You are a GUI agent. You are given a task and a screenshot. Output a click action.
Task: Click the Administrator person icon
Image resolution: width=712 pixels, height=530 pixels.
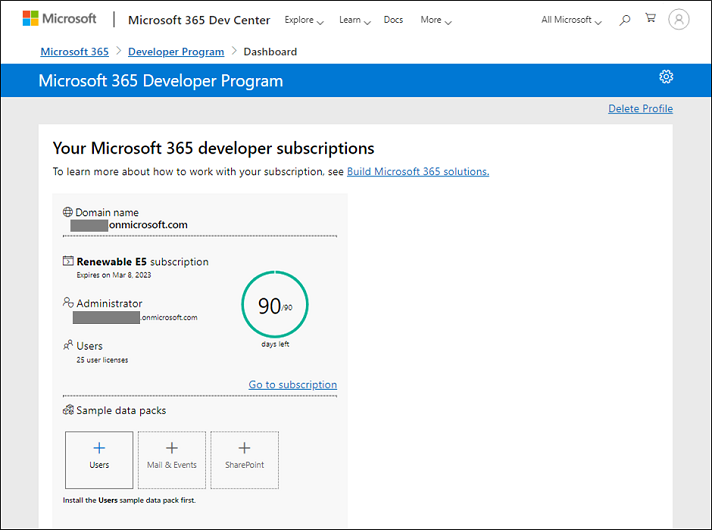point(68,302)
